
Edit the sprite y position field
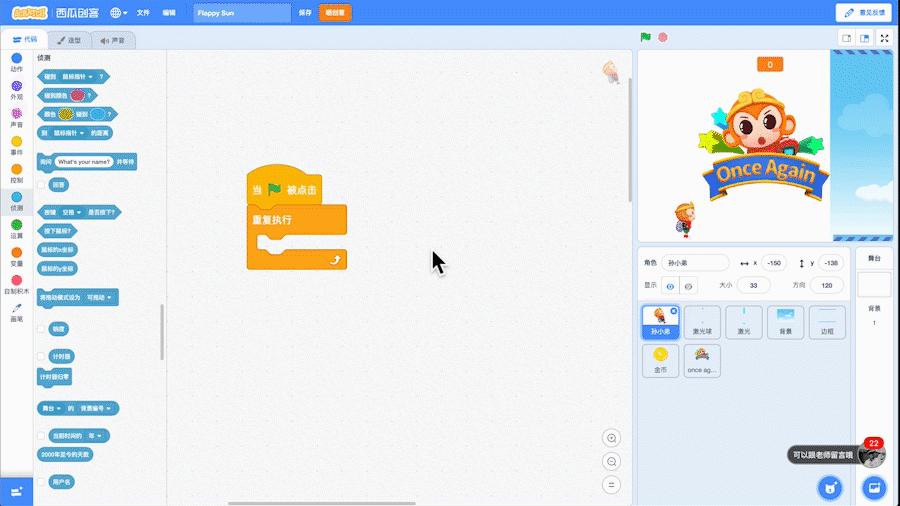[x=831, y=263]
